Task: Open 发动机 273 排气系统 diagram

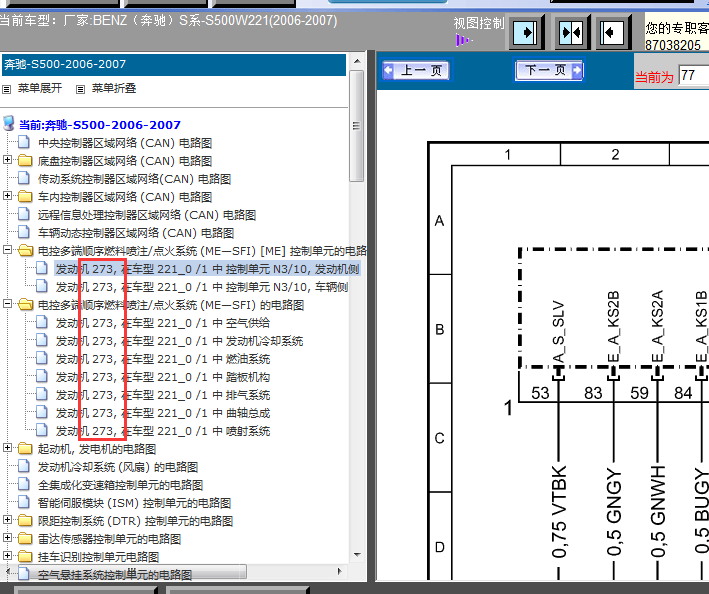Action: click(x=163, y=395)
